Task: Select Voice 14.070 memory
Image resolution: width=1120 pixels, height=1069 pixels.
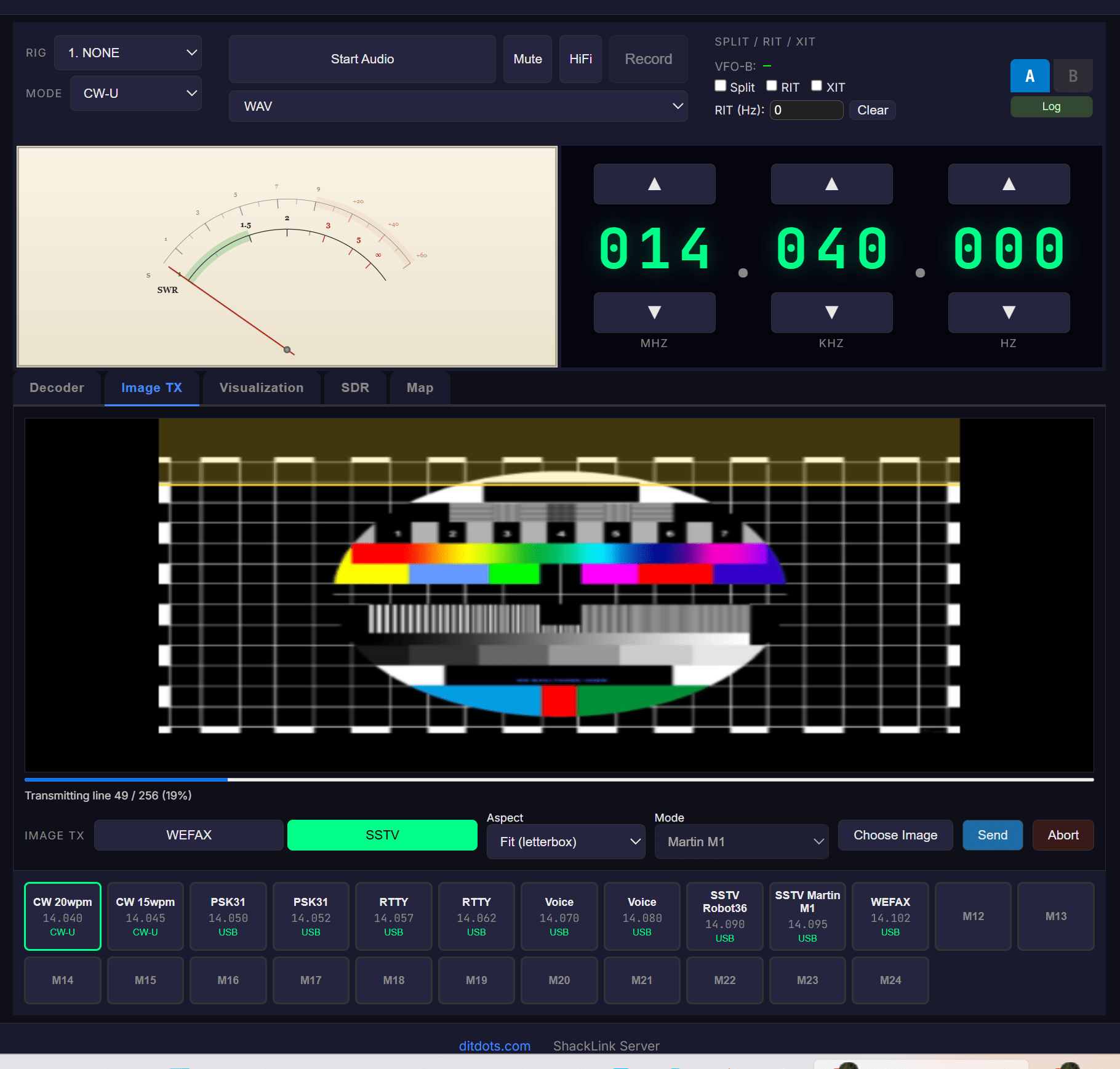Action: point(559,916)
